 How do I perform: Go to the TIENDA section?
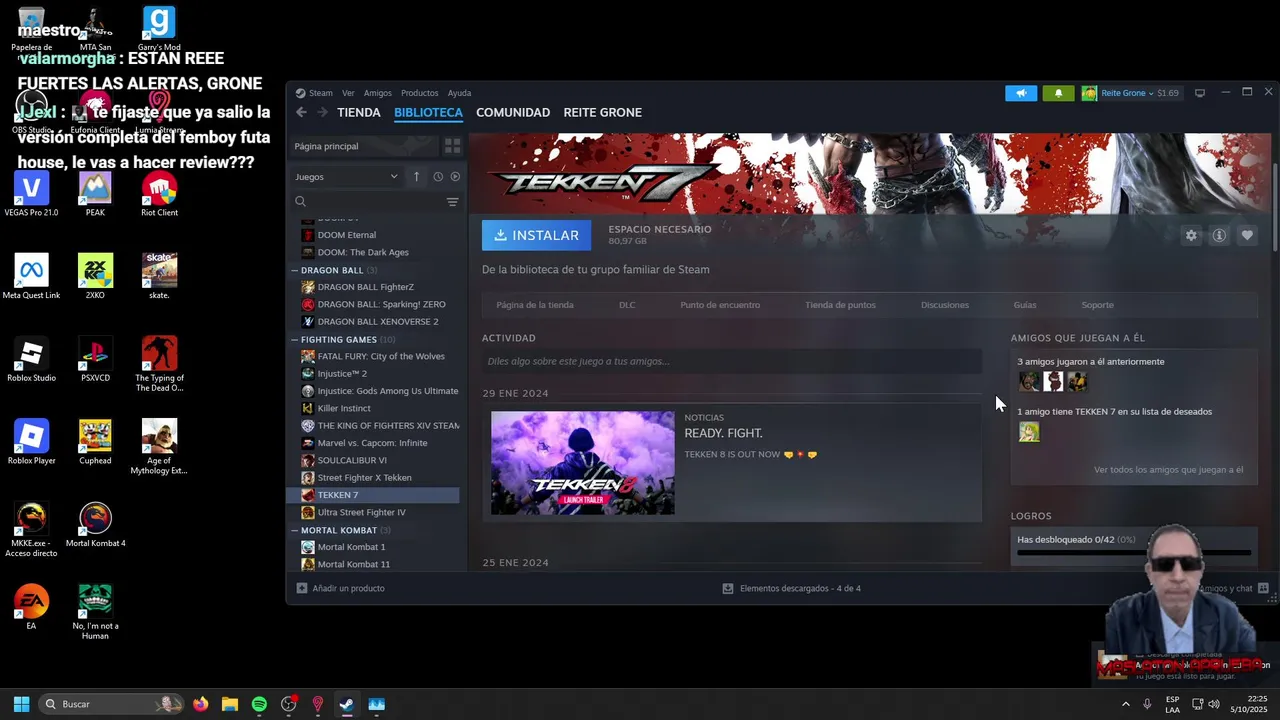(x=359, y=112)
